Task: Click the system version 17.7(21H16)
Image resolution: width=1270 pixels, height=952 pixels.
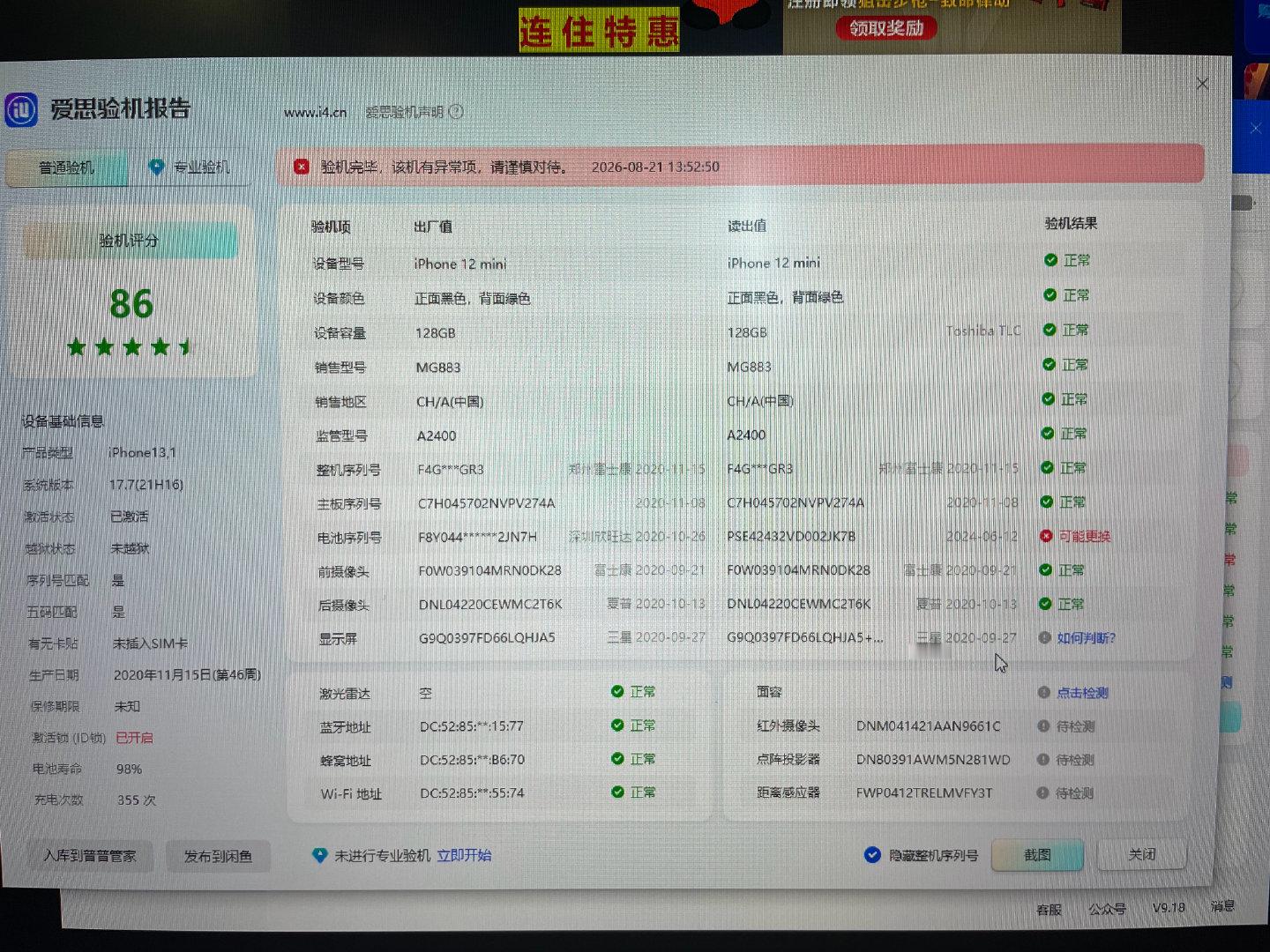Action: tap(146, 485)
